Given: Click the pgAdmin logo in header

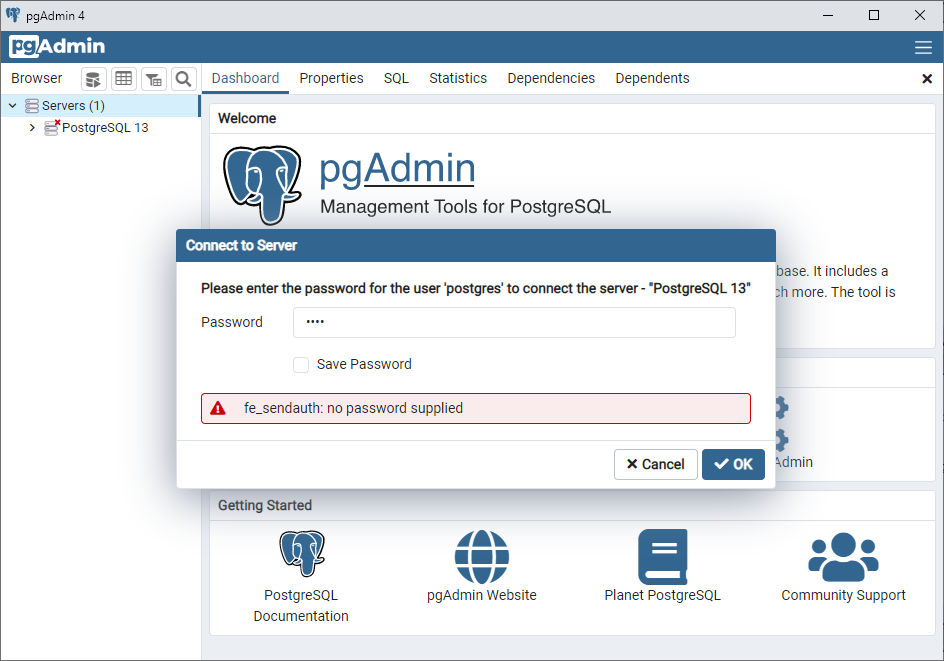Looking at the screenshot, I should 57,46.
